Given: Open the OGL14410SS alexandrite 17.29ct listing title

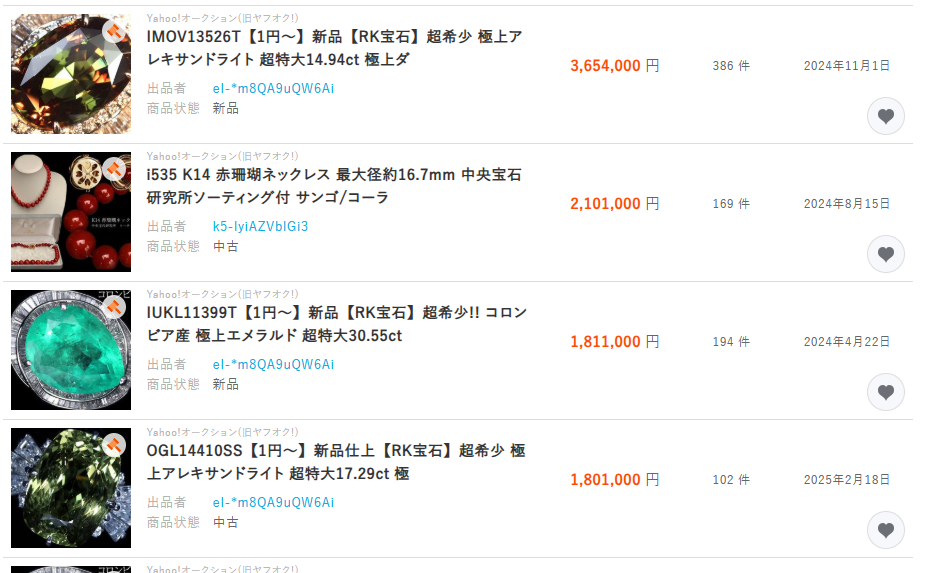Looking at the screenshot, I should 336,462.
